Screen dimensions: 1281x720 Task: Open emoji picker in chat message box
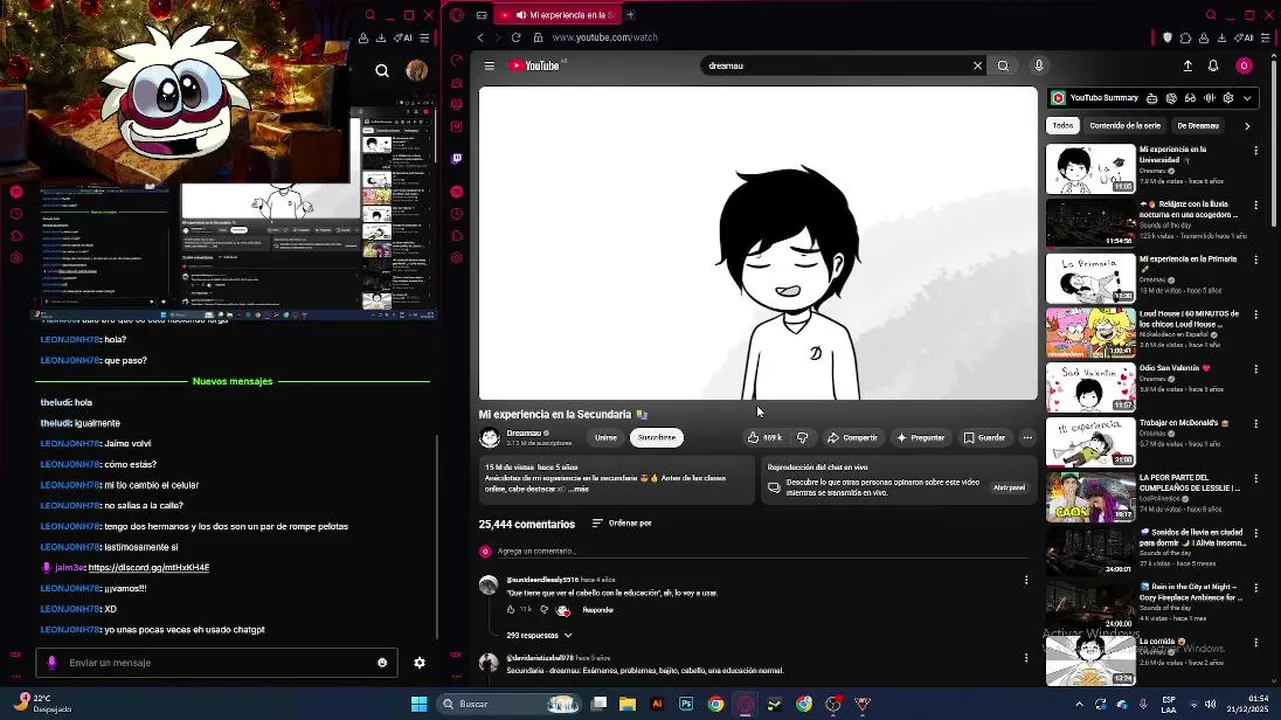click(382, 663)
